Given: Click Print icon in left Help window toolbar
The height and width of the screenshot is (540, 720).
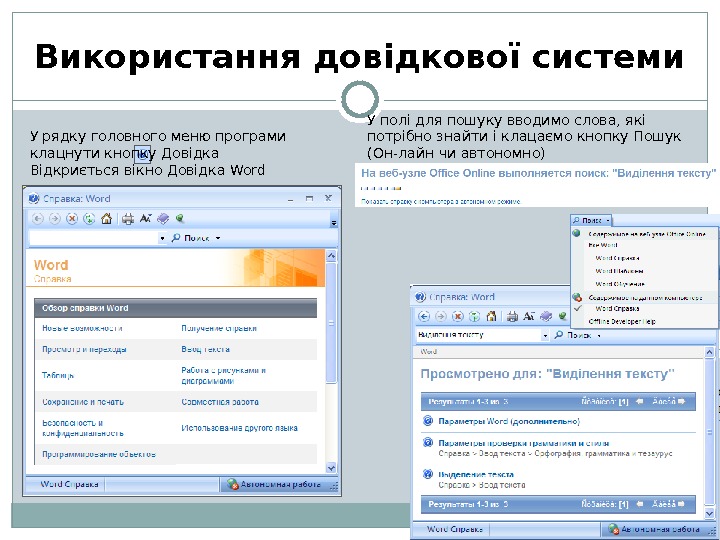Looking at the screenshot, I should point(128,219).
